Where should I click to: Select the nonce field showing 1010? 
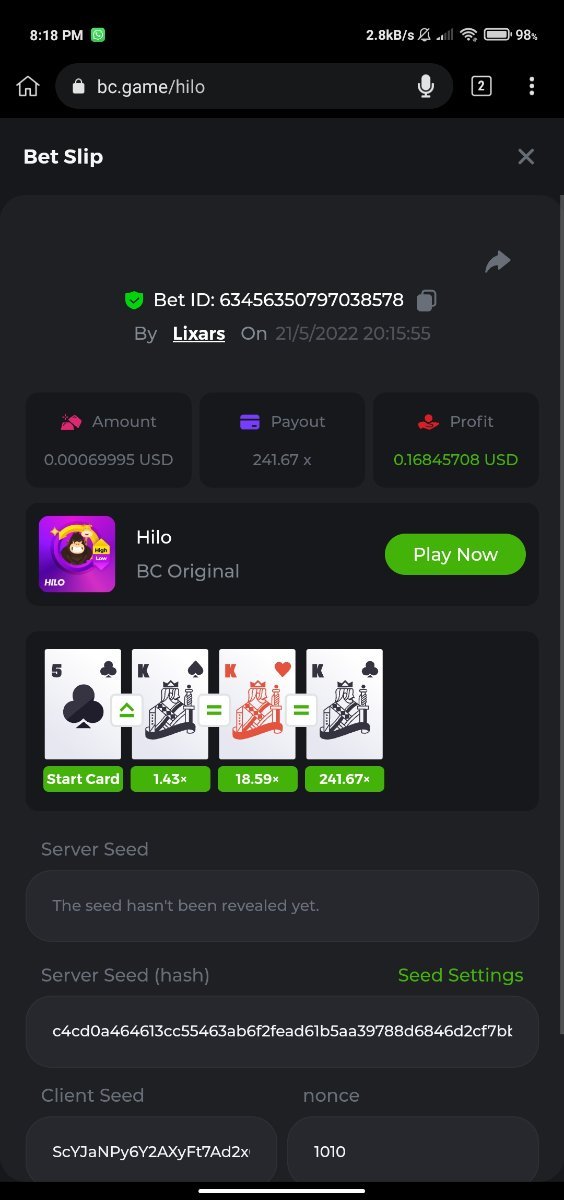pyautogui.click(x=413, y=1151)
